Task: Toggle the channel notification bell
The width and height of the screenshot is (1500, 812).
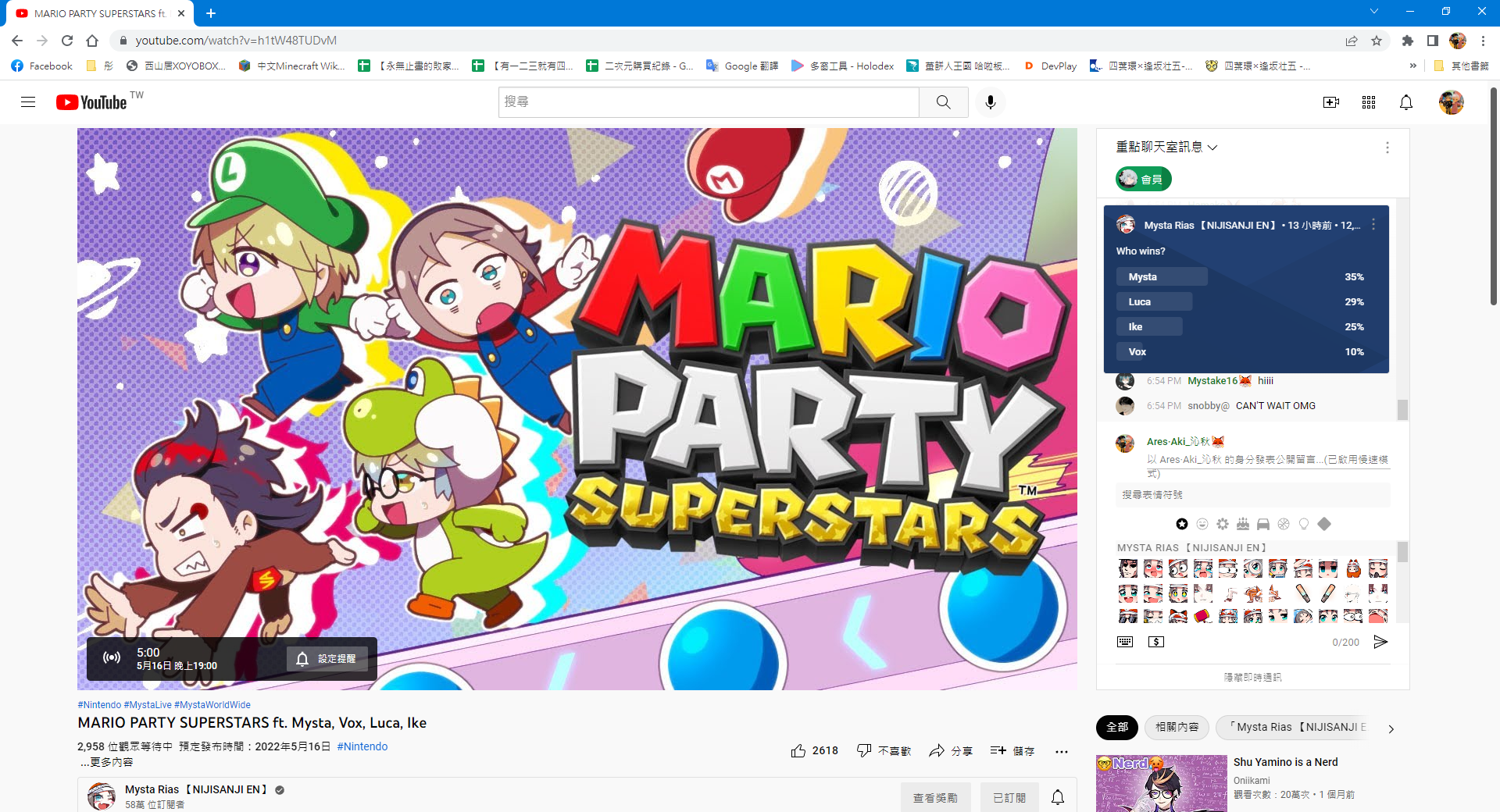Action: [1058, 797]
